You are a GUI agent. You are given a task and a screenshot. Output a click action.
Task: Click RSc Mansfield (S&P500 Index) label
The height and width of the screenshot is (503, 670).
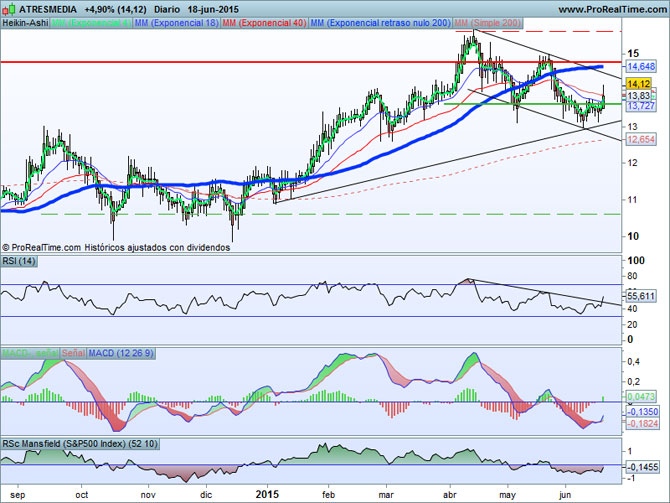tap(80, 444)
